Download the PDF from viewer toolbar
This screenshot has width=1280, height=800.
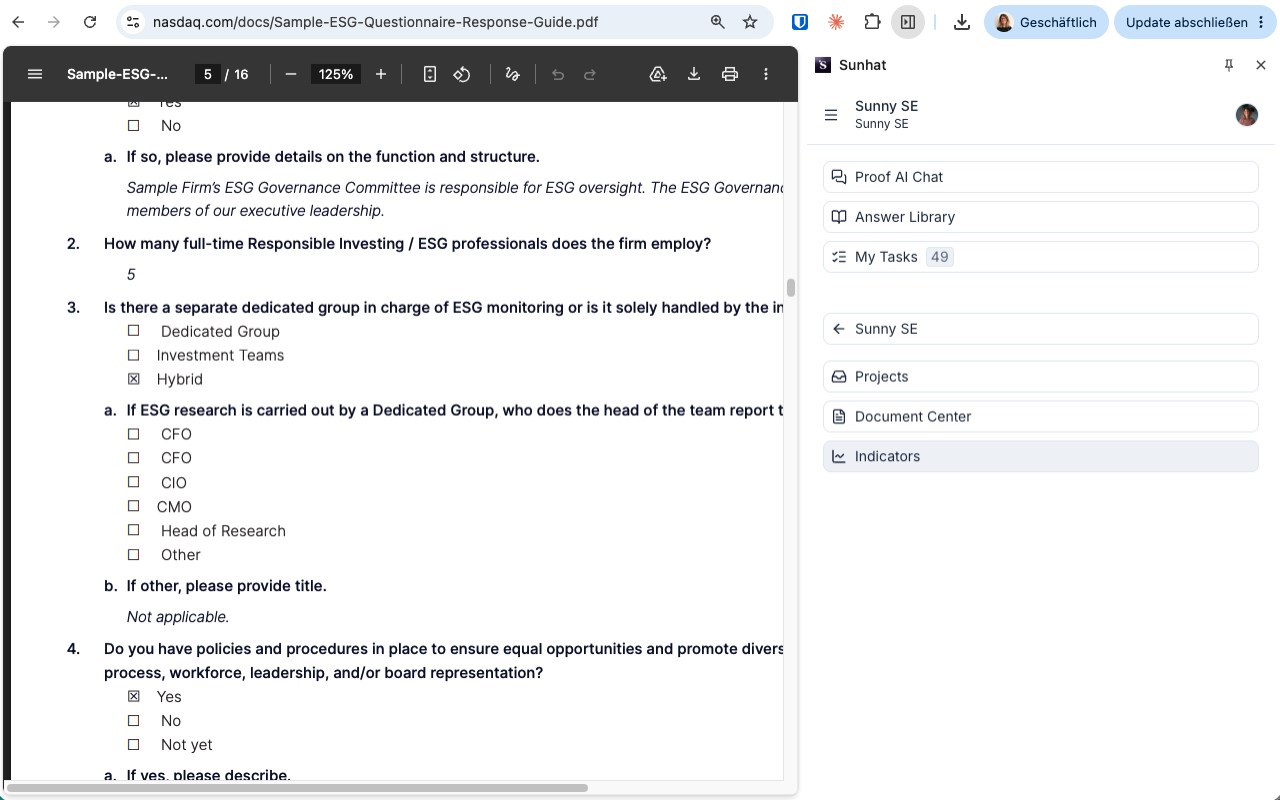pos(694,74)
